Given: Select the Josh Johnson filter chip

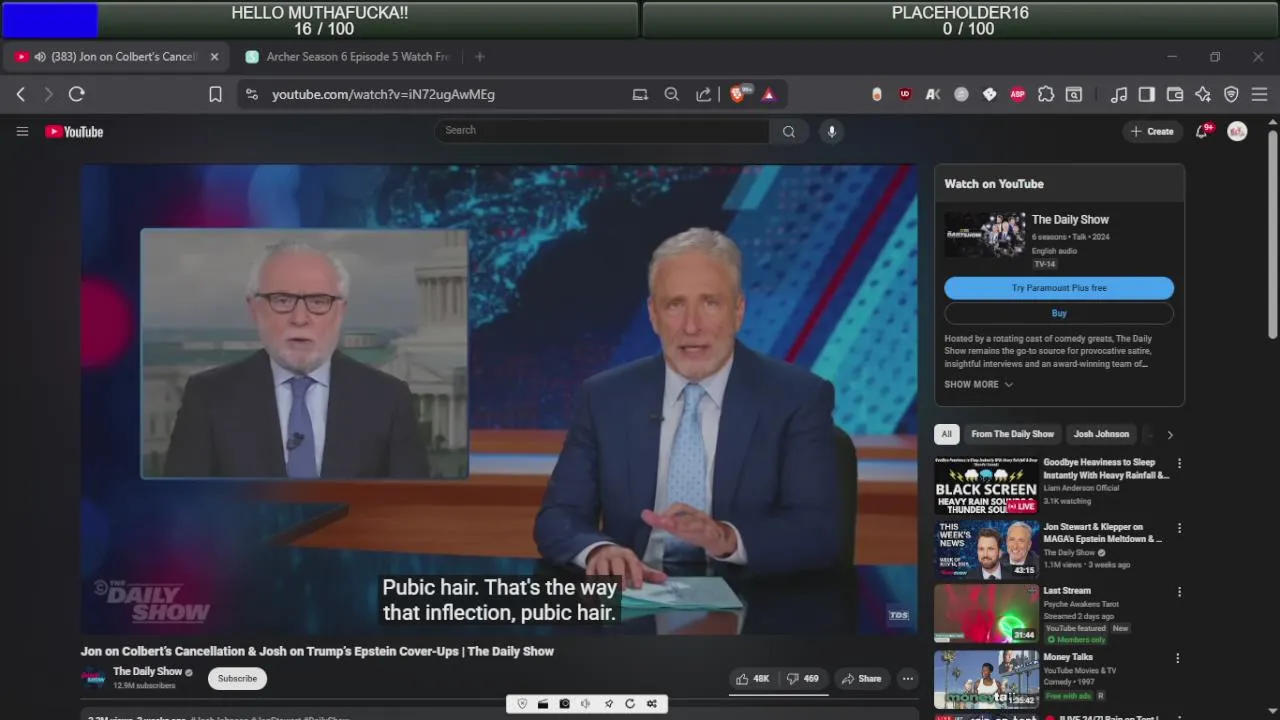Looking at the screenshot, I should (1101, 434).
